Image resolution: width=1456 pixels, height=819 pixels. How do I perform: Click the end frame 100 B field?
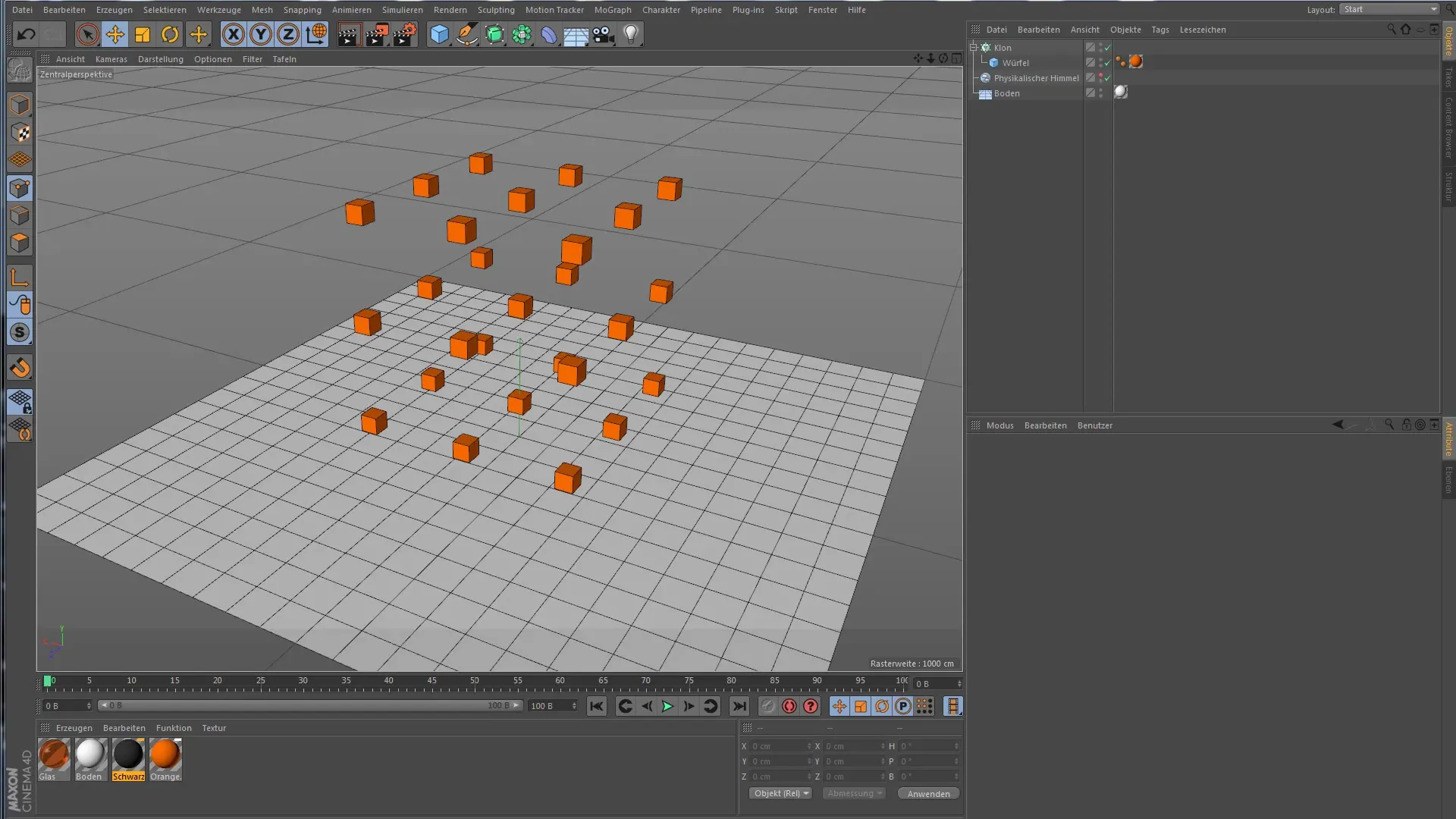[x=554, y=706]
